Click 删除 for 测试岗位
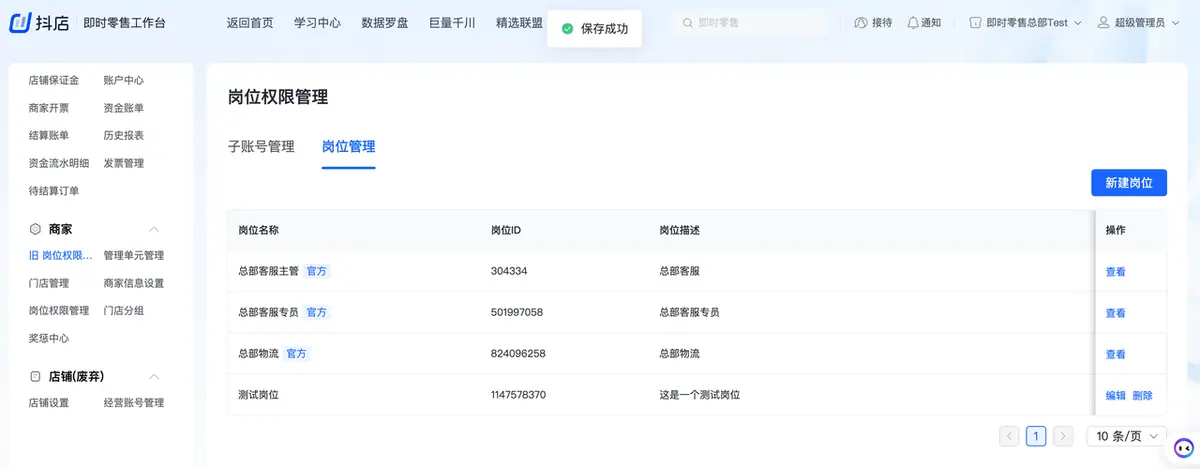1200x469 pixels. tap(1142, 395)
